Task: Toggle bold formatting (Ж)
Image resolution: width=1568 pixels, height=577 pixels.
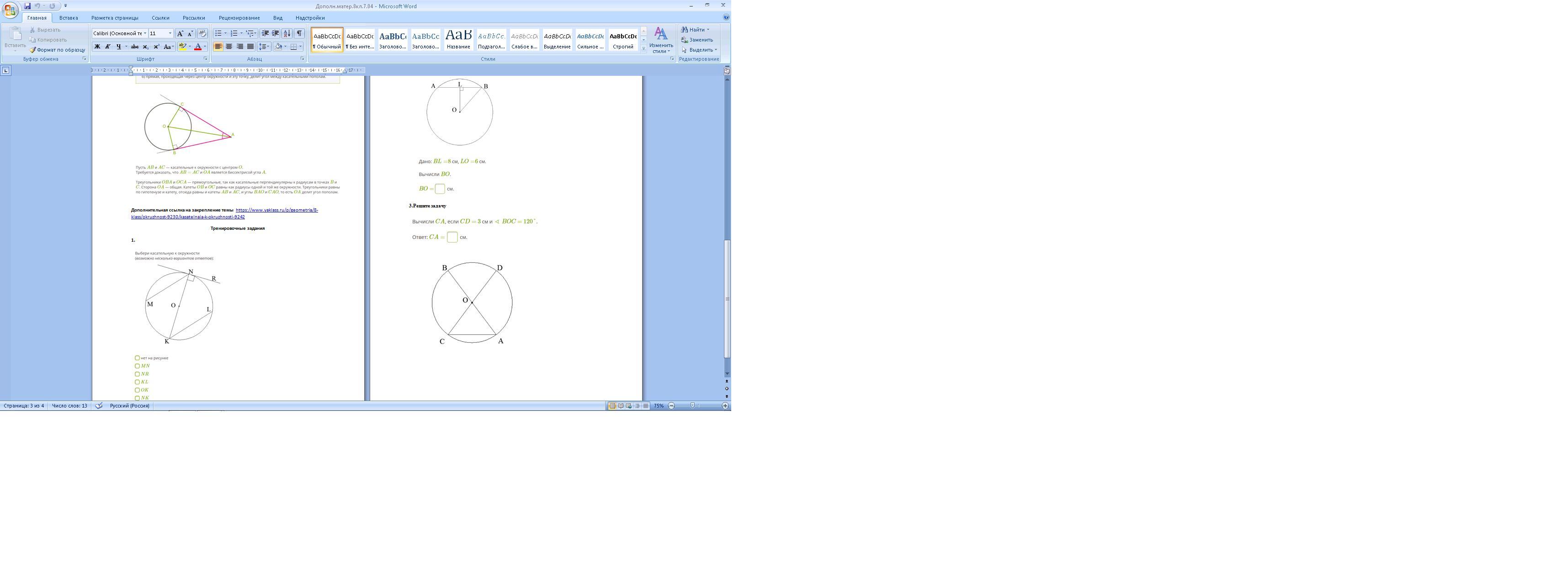Action: pyautogui.click(x=97, y=46)
